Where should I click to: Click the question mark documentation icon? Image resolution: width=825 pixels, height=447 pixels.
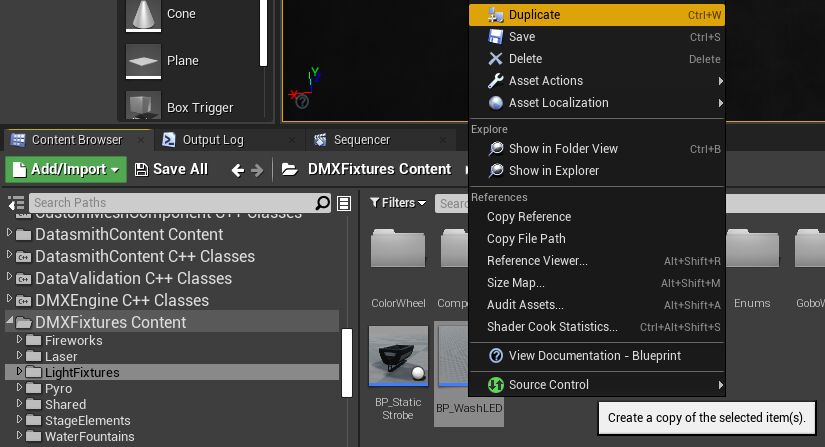(x=496, y=356)
